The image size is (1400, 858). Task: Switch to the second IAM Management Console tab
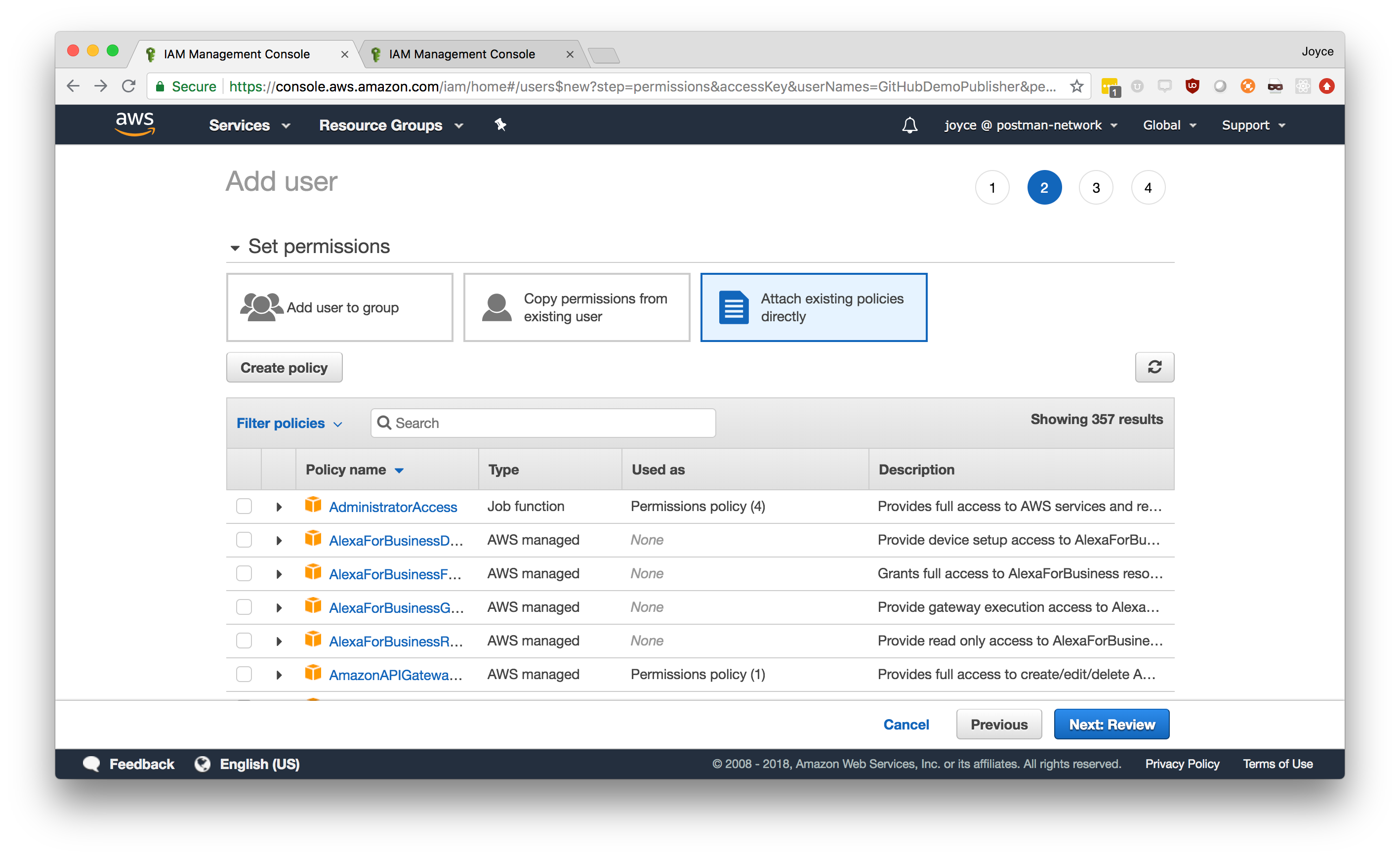point(462,54)
